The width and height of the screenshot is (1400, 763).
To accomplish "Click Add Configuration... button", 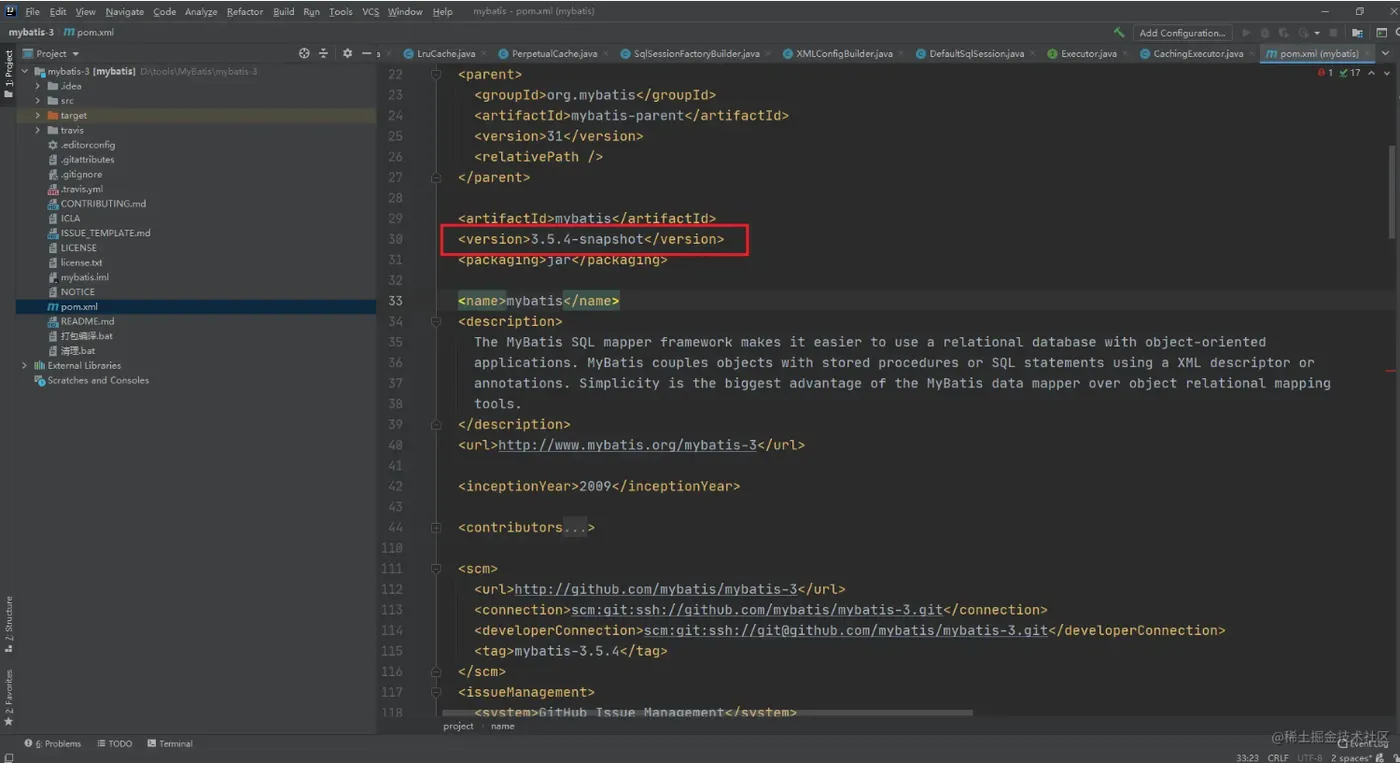I will (1182, 33).
